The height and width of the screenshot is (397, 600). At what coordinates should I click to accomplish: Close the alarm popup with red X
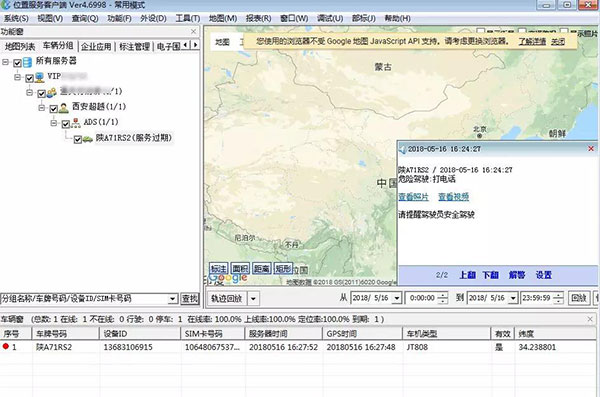pyautogui.click(x=591, y=149)
